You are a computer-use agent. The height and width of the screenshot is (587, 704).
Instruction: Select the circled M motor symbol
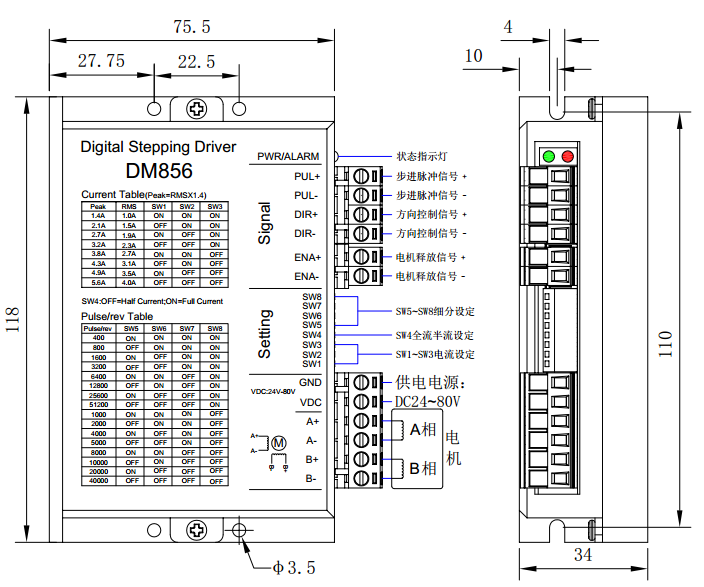(279, 443)
